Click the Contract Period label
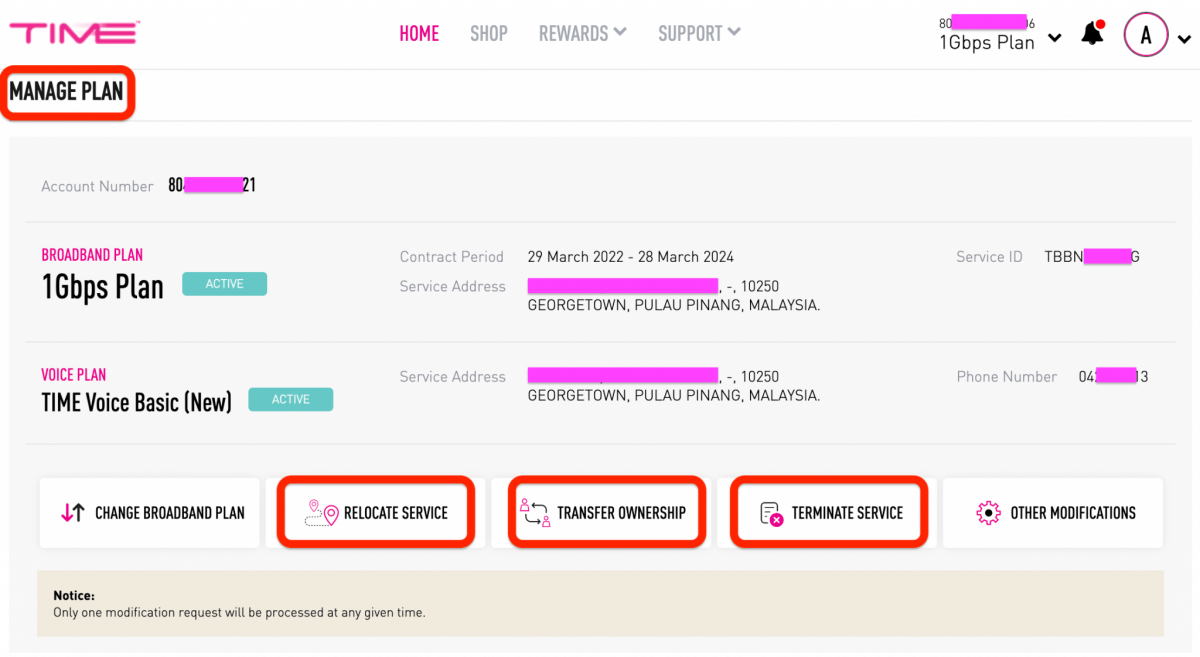This screenshot has width=1200, height=657. click(451, 257)
